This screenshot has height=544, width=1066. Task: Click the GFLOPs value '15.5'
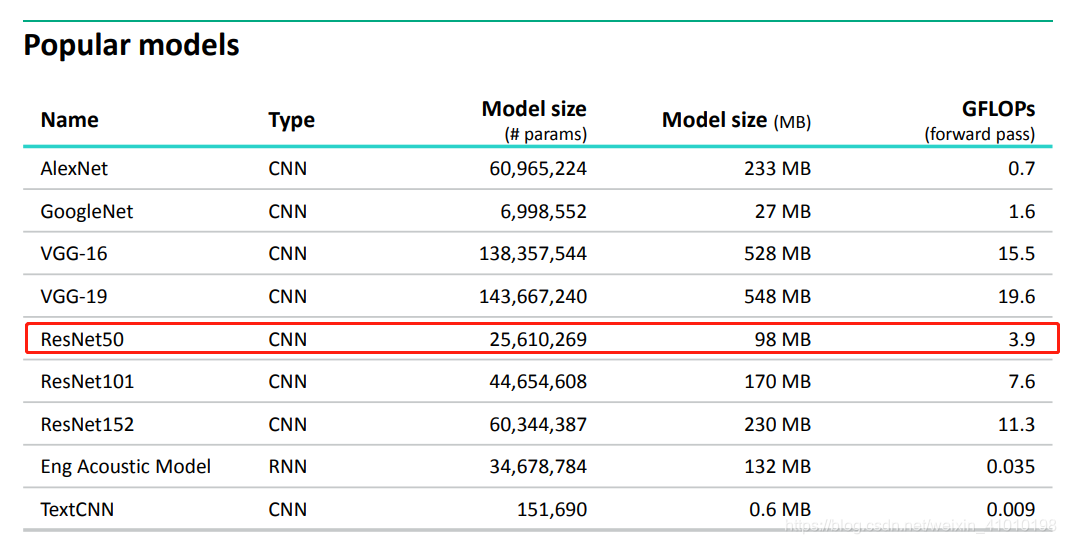[1016, 254]
